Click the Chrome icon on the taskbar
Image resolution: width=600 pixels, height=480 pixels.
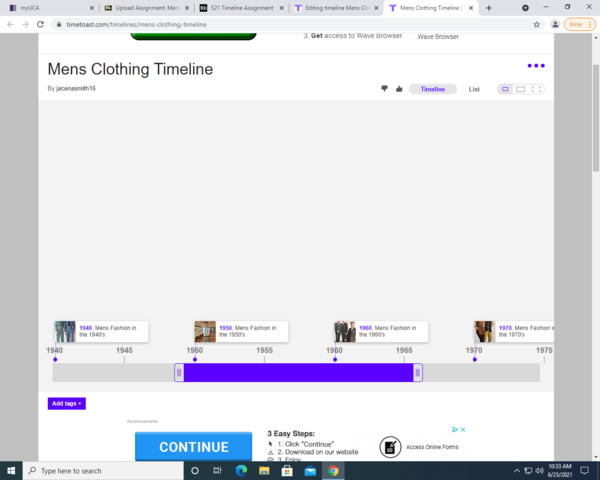coord(333,470)
